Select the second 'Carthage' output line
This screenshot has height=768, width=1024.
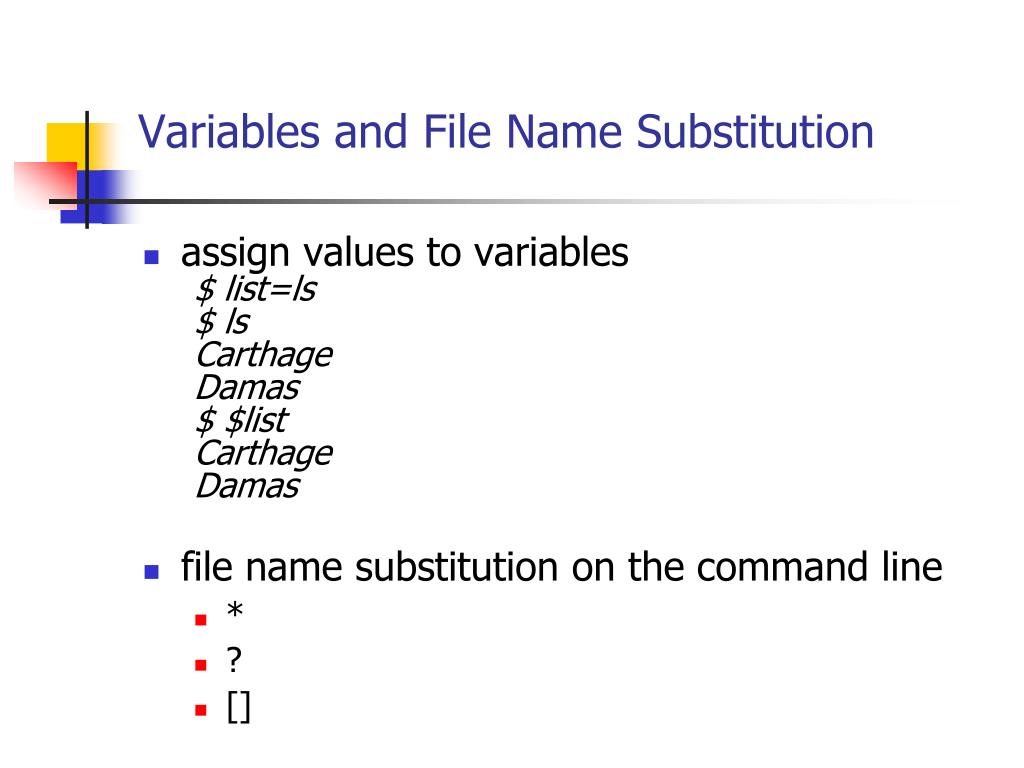pyautogui.click(x=263, y=453)
